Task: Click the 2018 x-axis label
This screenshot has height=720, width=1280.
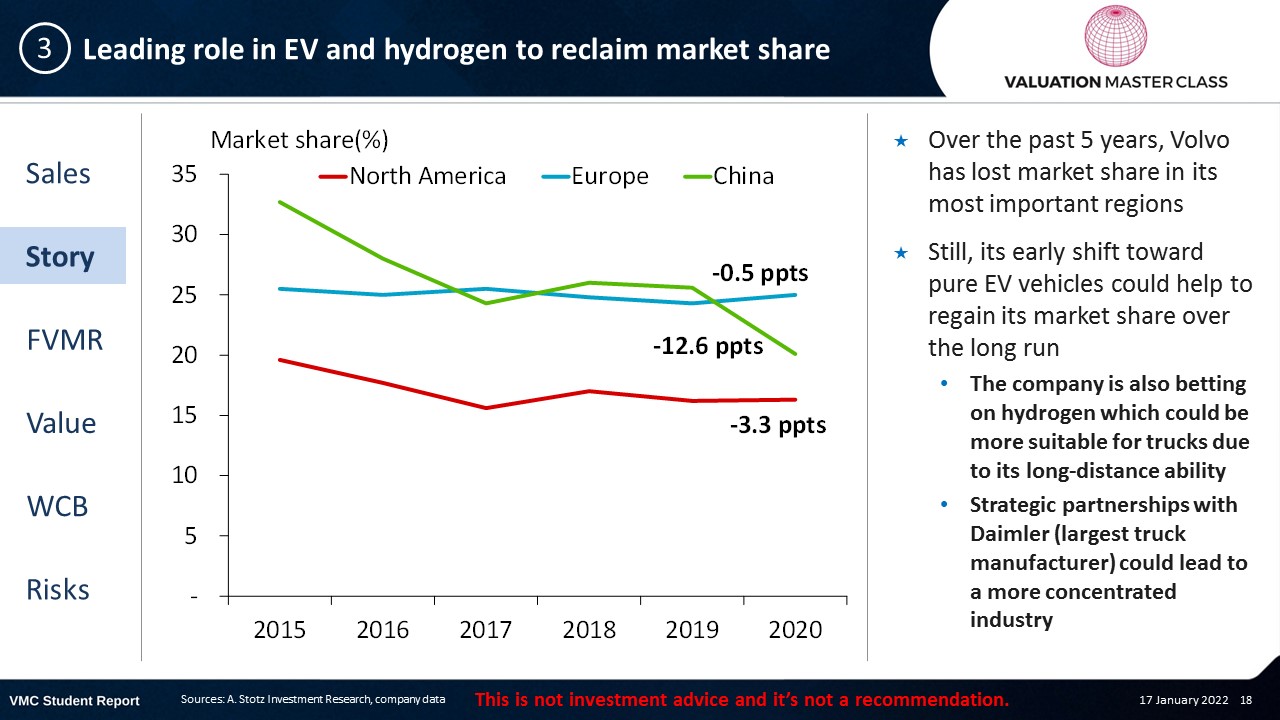Action: pos(589,630)
